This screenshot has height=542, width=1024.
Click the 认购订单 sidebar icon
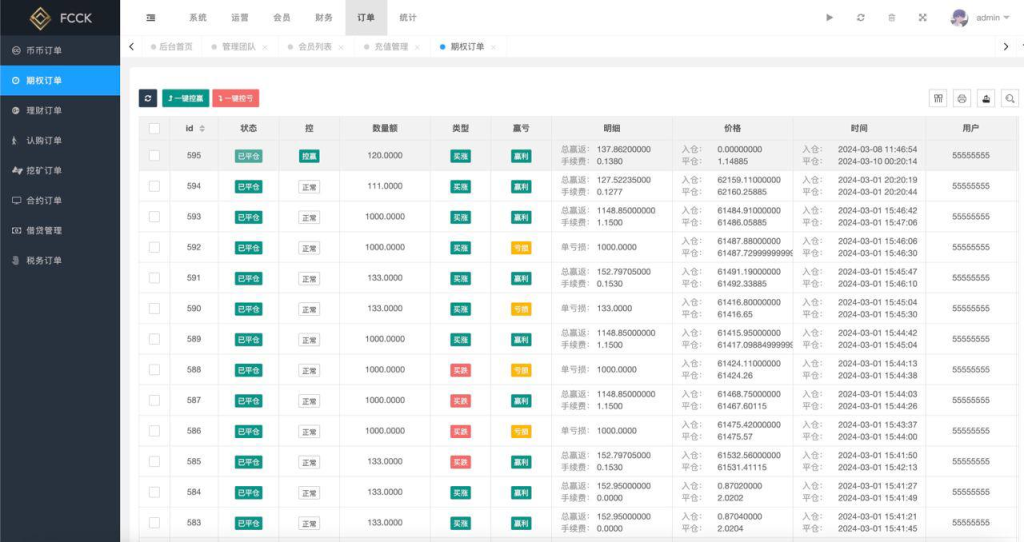click(x=15, y=140)
